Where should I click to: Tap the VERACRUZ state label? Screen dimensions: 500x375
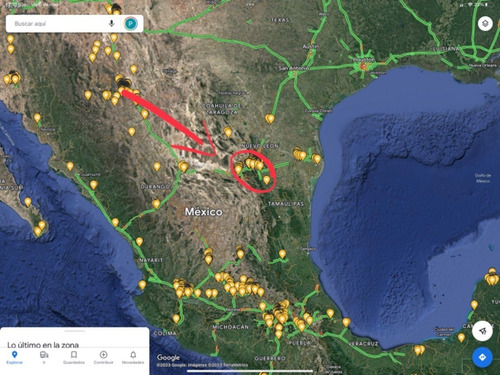click(364, 343)
